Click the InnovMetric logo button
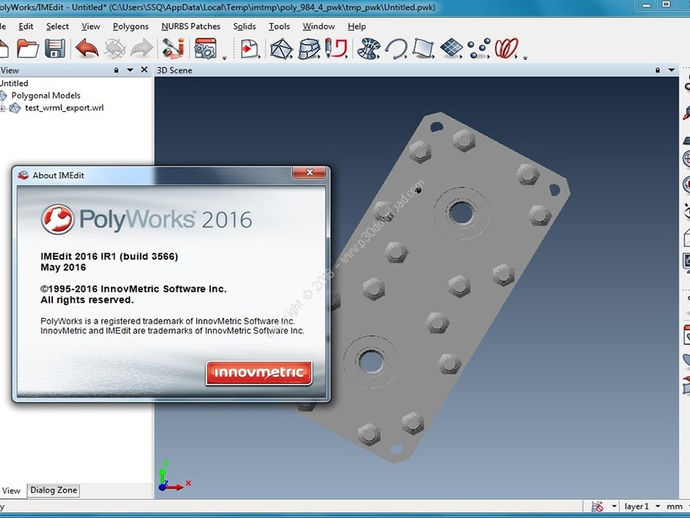The height and width of the screenshot is (518, 690). coord(259,373)
